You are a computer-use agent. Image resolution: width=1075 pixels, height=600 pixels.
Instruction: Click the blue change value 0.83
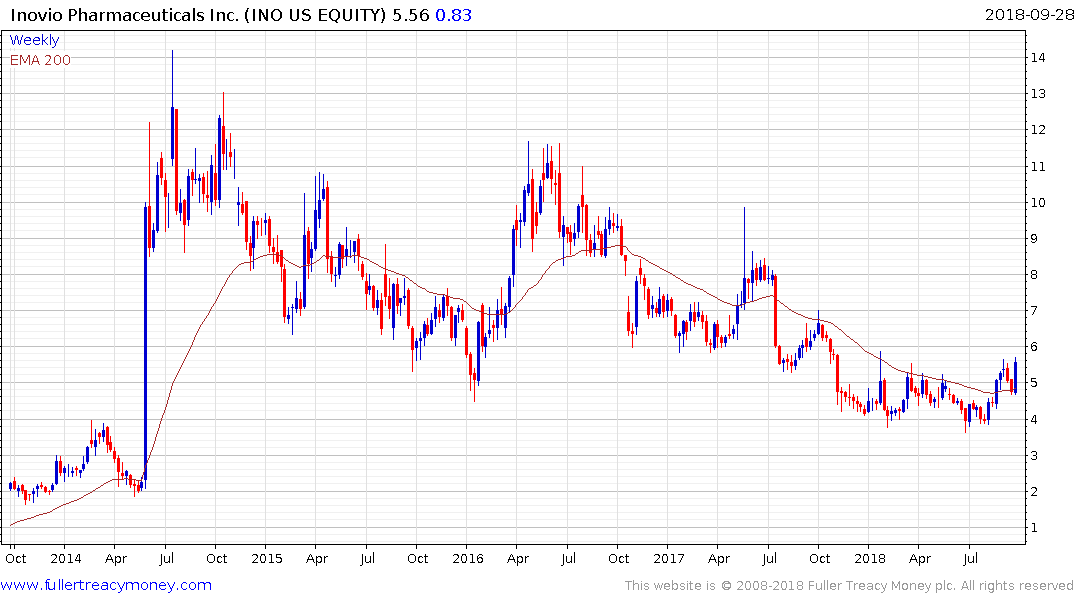point(453,15)
